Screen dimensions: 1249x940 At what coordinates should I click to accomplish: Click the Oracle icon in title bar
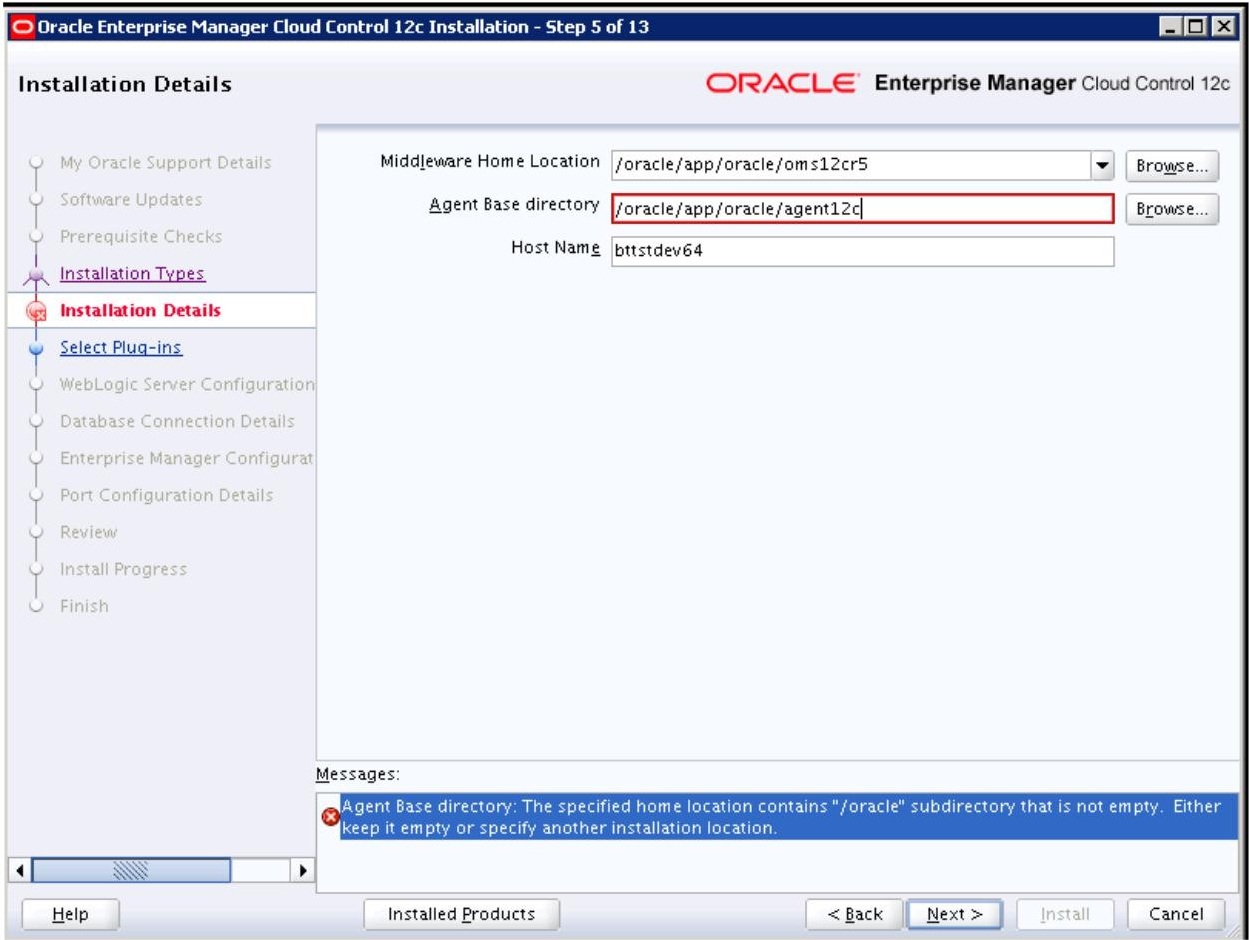(x=22, y=27)
